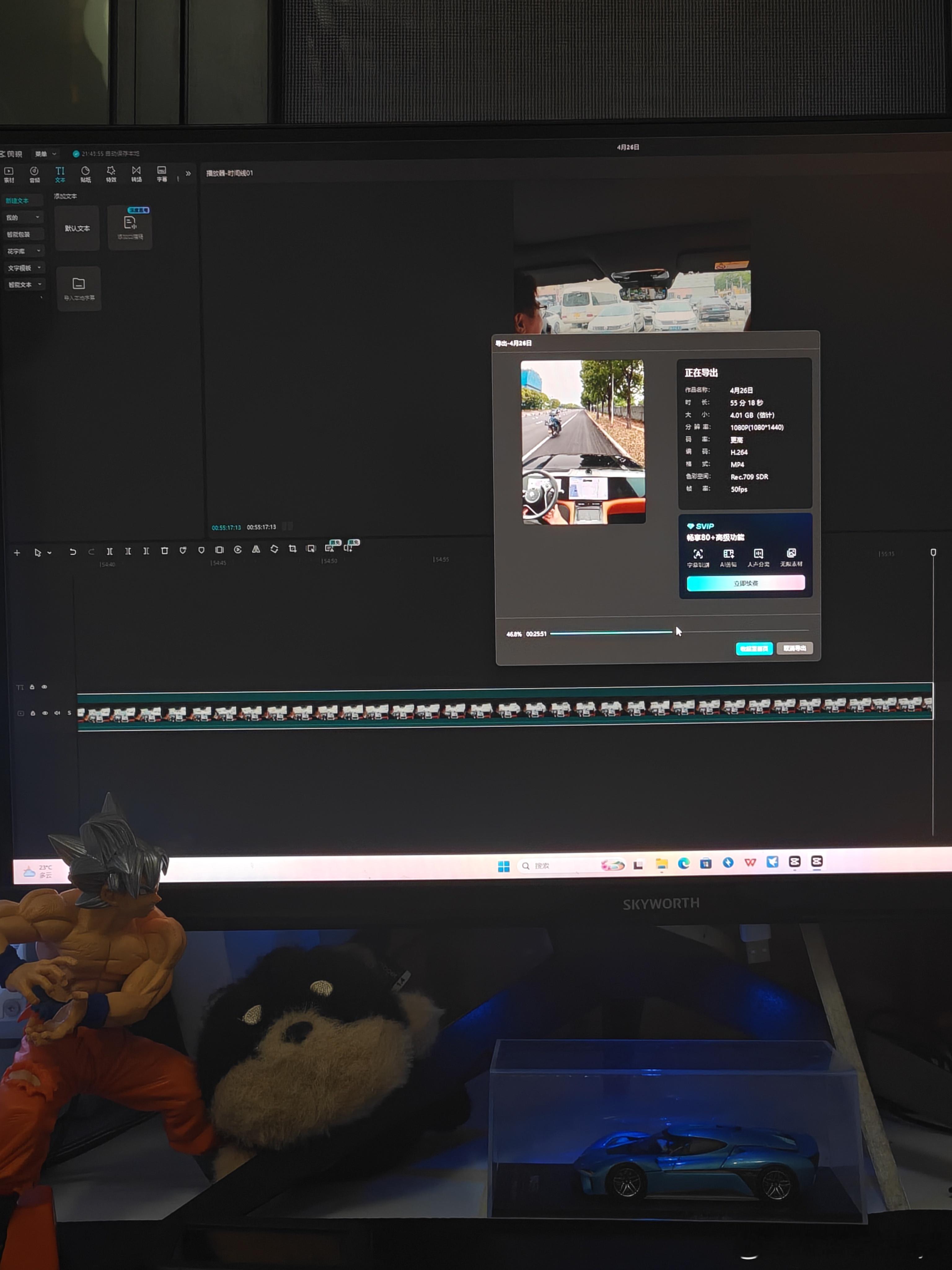Click the undo arrow in timeline toolbar
The image size is (952, 1270).
click(72, 552)
